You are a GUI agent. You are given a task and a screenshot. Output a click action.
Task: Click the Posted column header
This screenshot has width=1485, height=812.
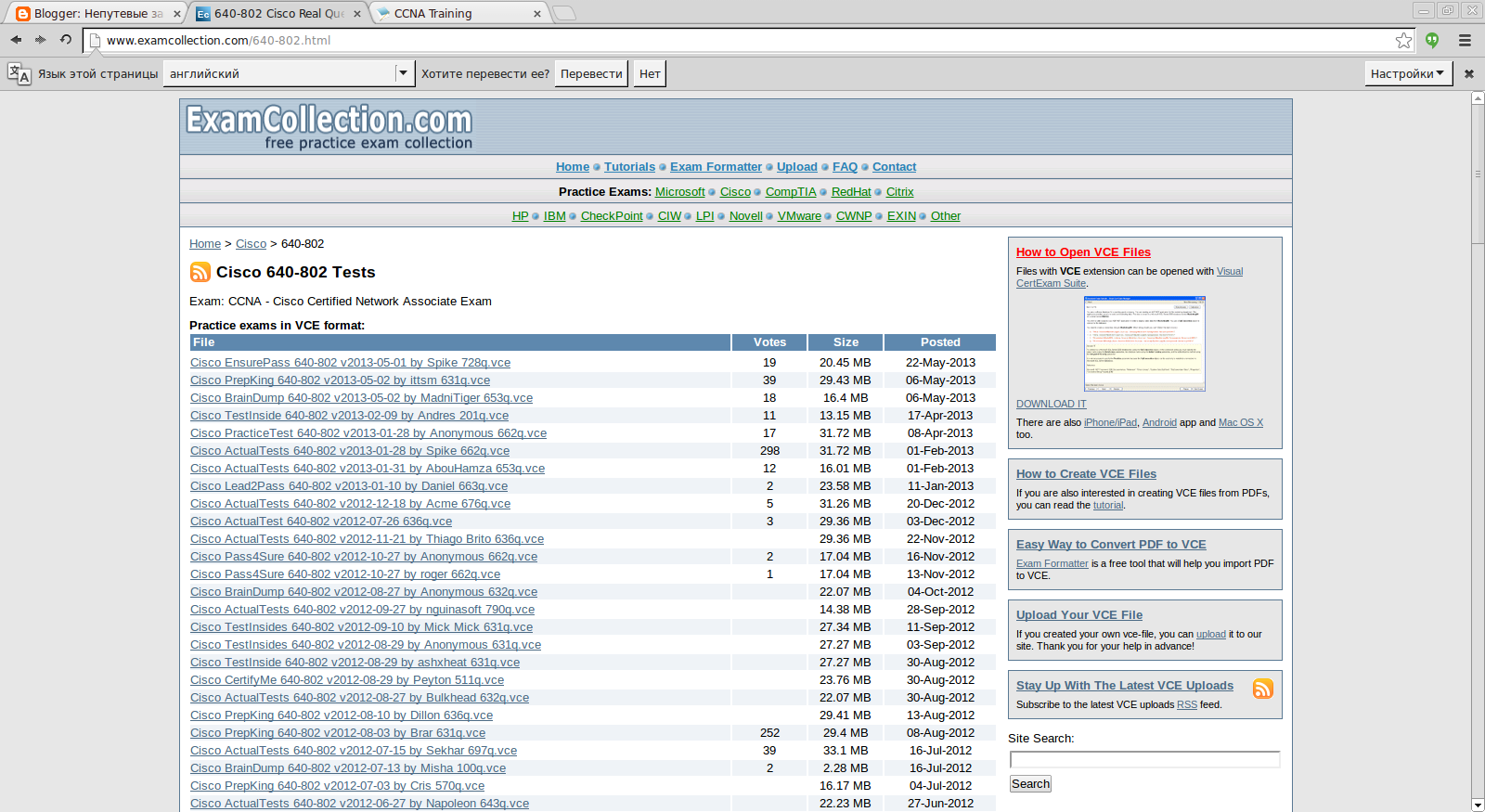coord(940,342)
